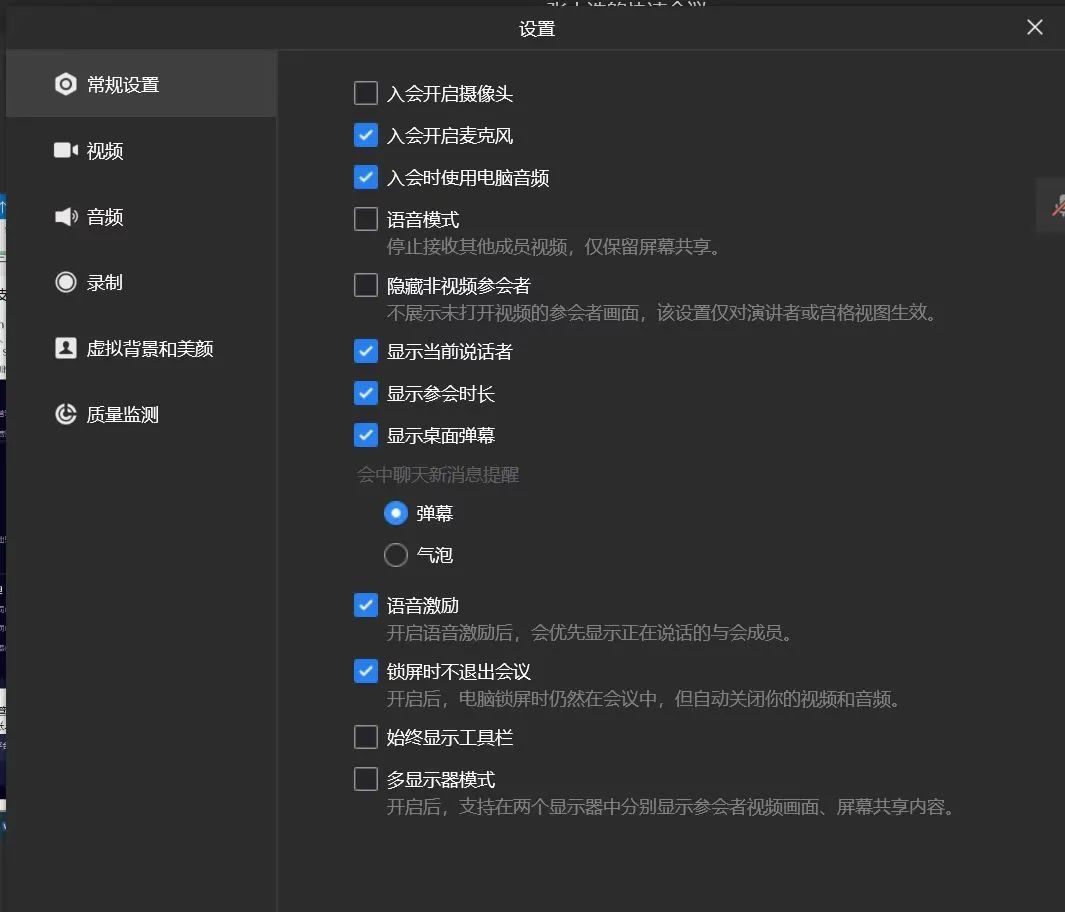
Task: Disable 入会开启麦克风
Action: pyautogui.click(x=366, y=135)
